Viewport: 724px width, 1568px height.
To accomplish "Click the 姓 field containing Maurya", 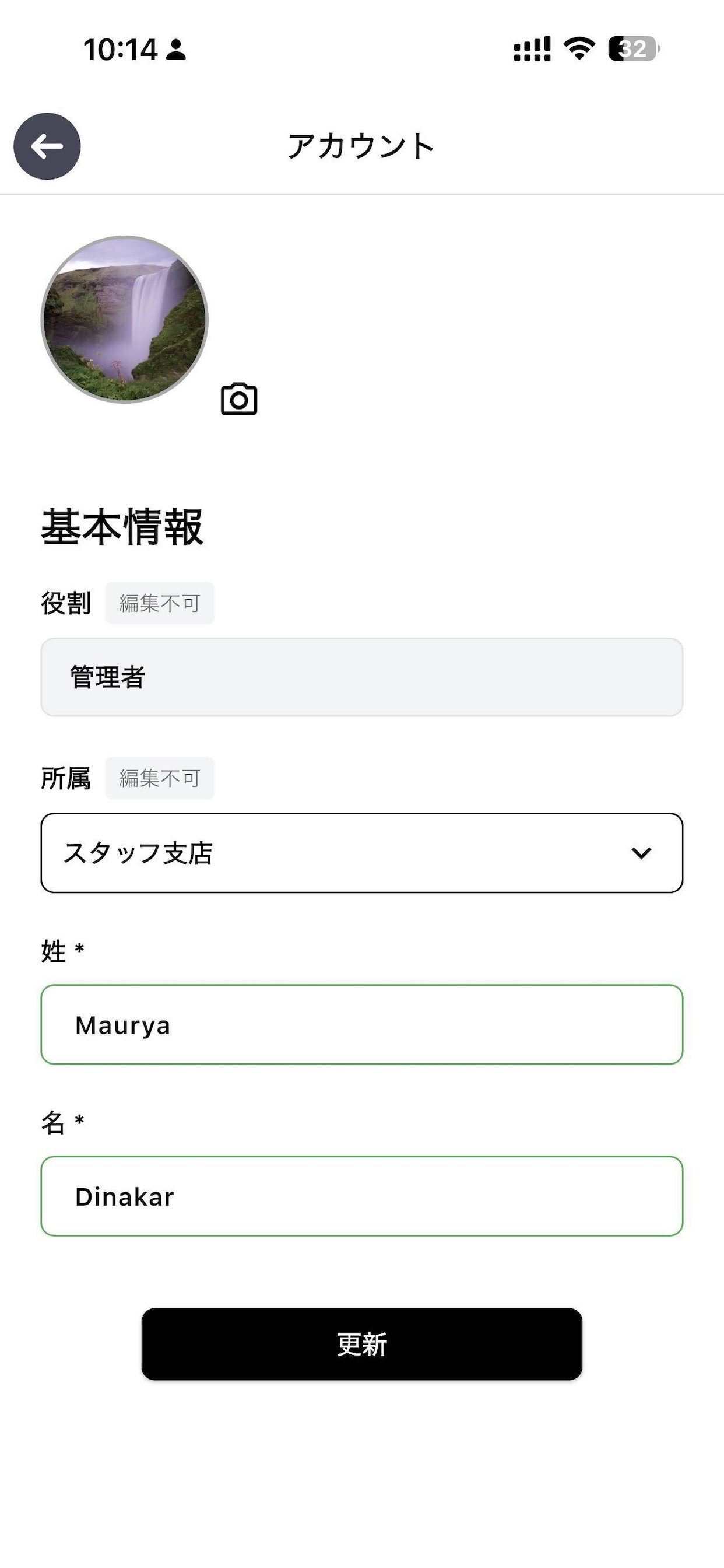I will (362, 1024).
